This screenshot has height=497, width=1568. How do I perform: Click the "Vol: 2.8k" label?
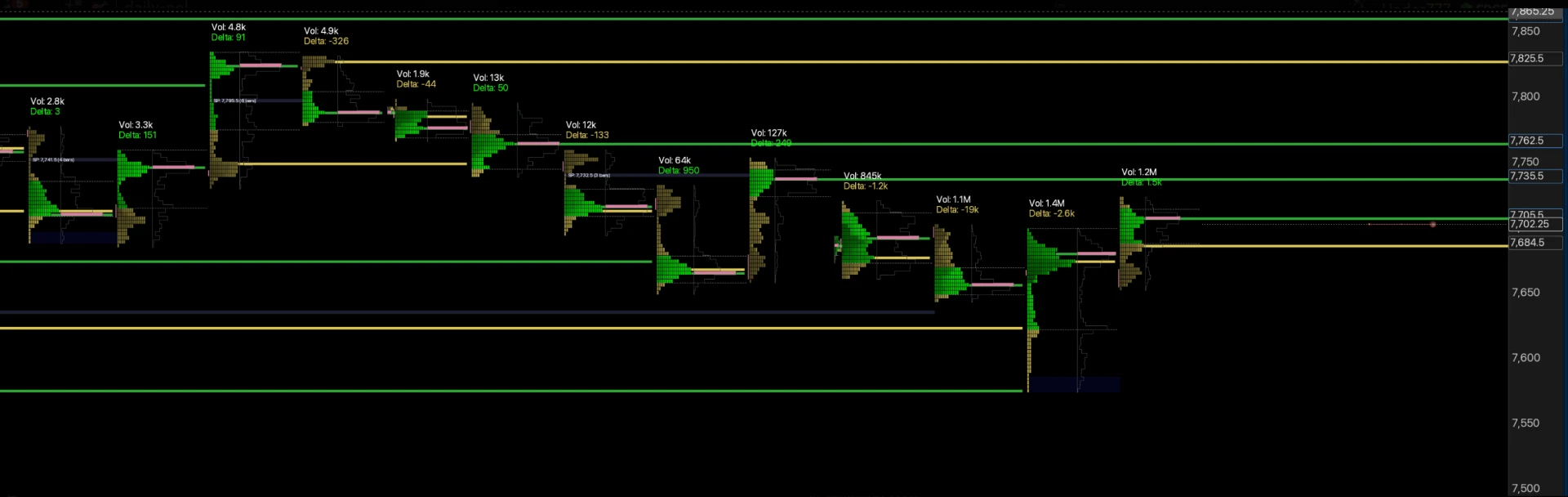coord(47,101)
